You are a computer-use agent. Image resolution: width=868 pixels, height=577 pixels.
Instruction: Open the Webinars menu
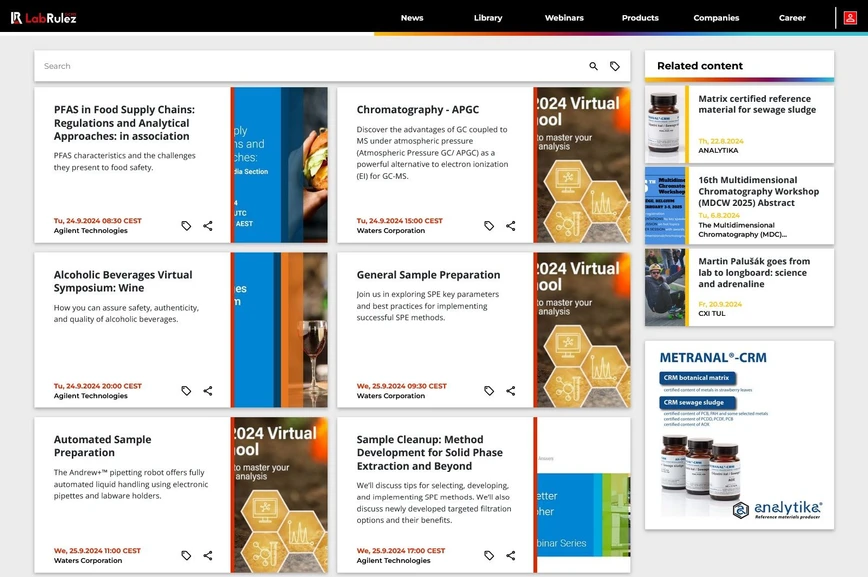(x=564, y=18)
